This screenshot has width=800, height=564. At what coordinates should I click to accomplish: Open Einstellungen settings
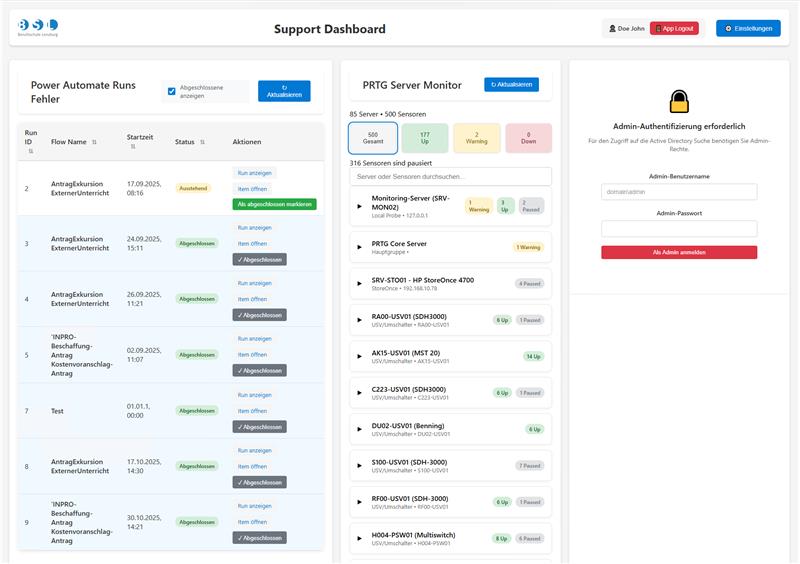pyautogui.click(x=748, y=29)
